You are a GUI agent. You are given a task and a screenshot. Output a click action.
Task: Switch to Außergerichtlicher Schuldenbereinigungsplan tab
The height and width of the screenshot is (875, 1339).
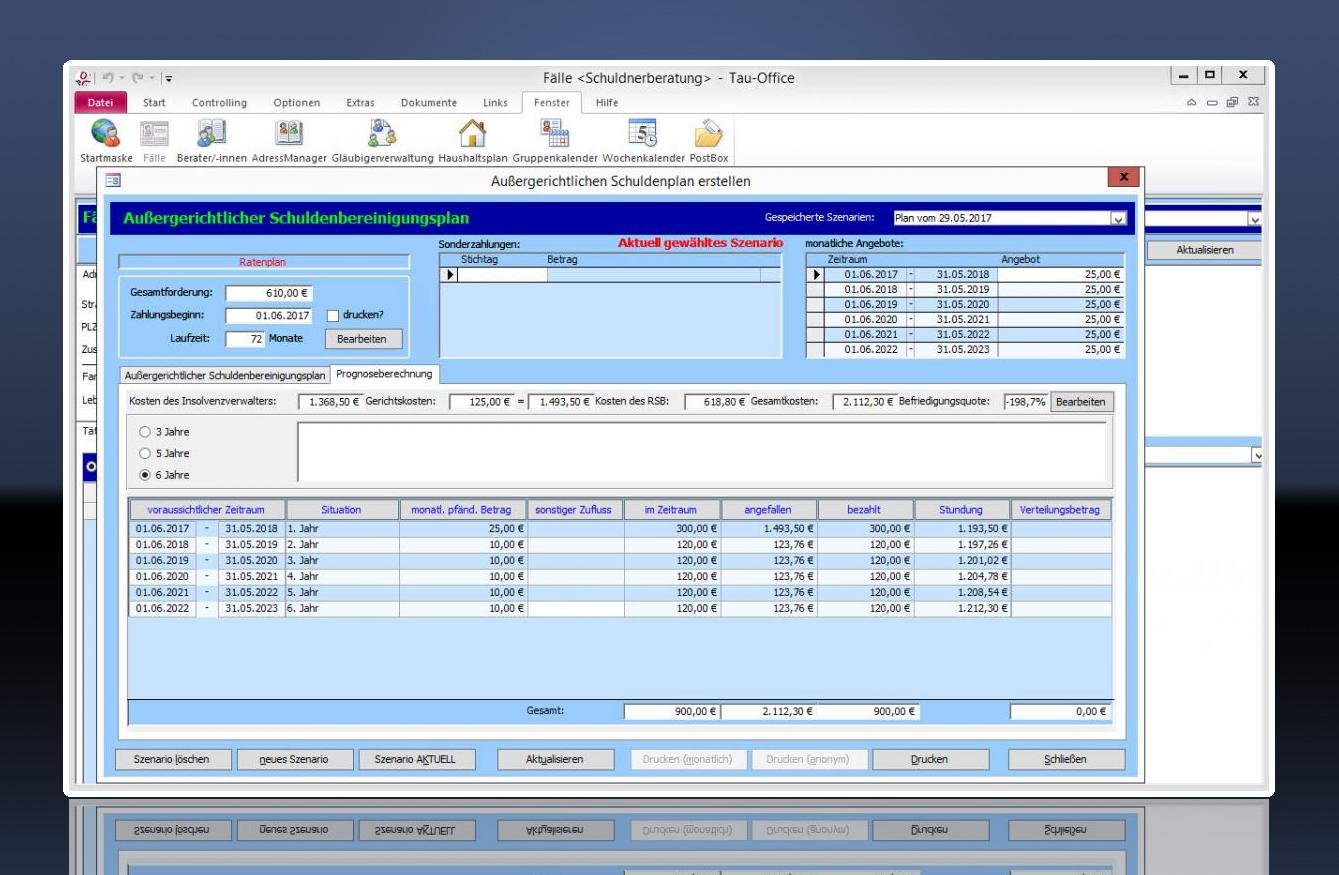[224, 375]
